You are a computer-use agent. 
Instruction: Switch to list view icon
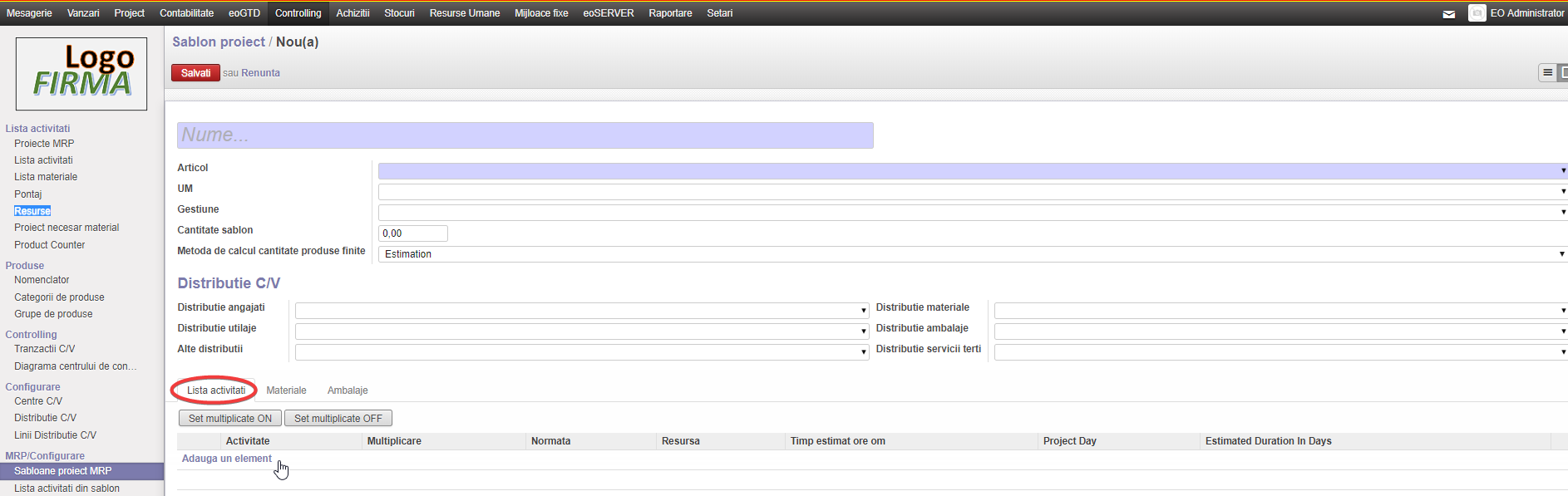tap(1547, 73)
